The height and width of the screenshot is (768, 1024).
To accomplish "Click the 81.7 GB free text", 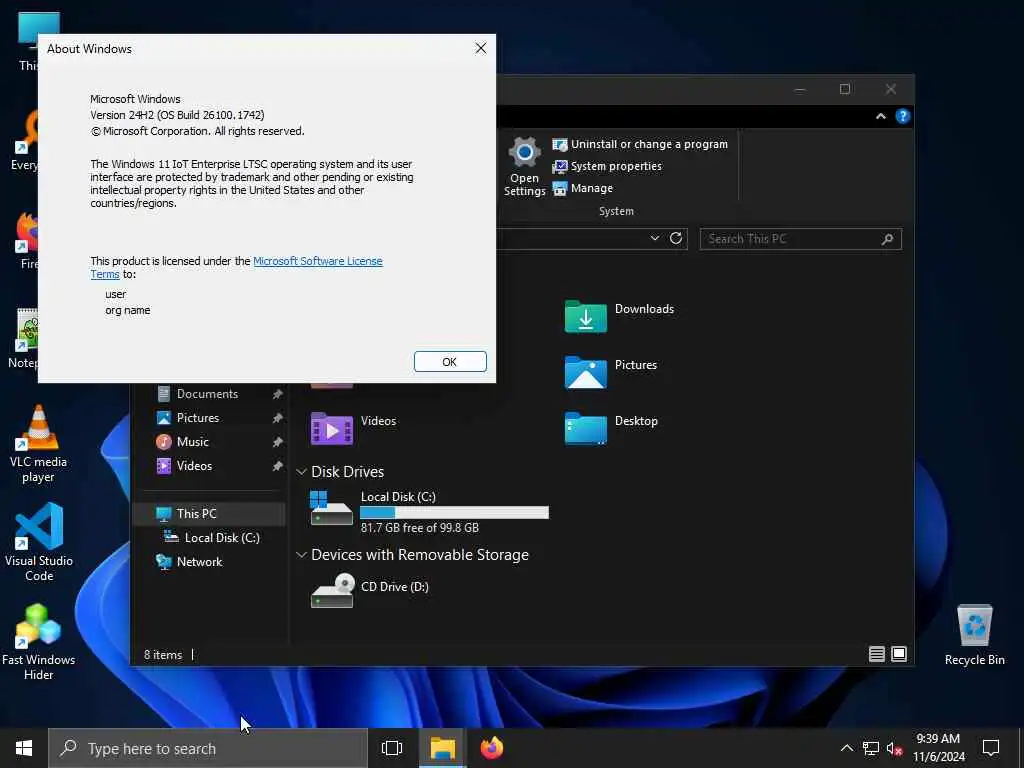I will pos(419,528).
